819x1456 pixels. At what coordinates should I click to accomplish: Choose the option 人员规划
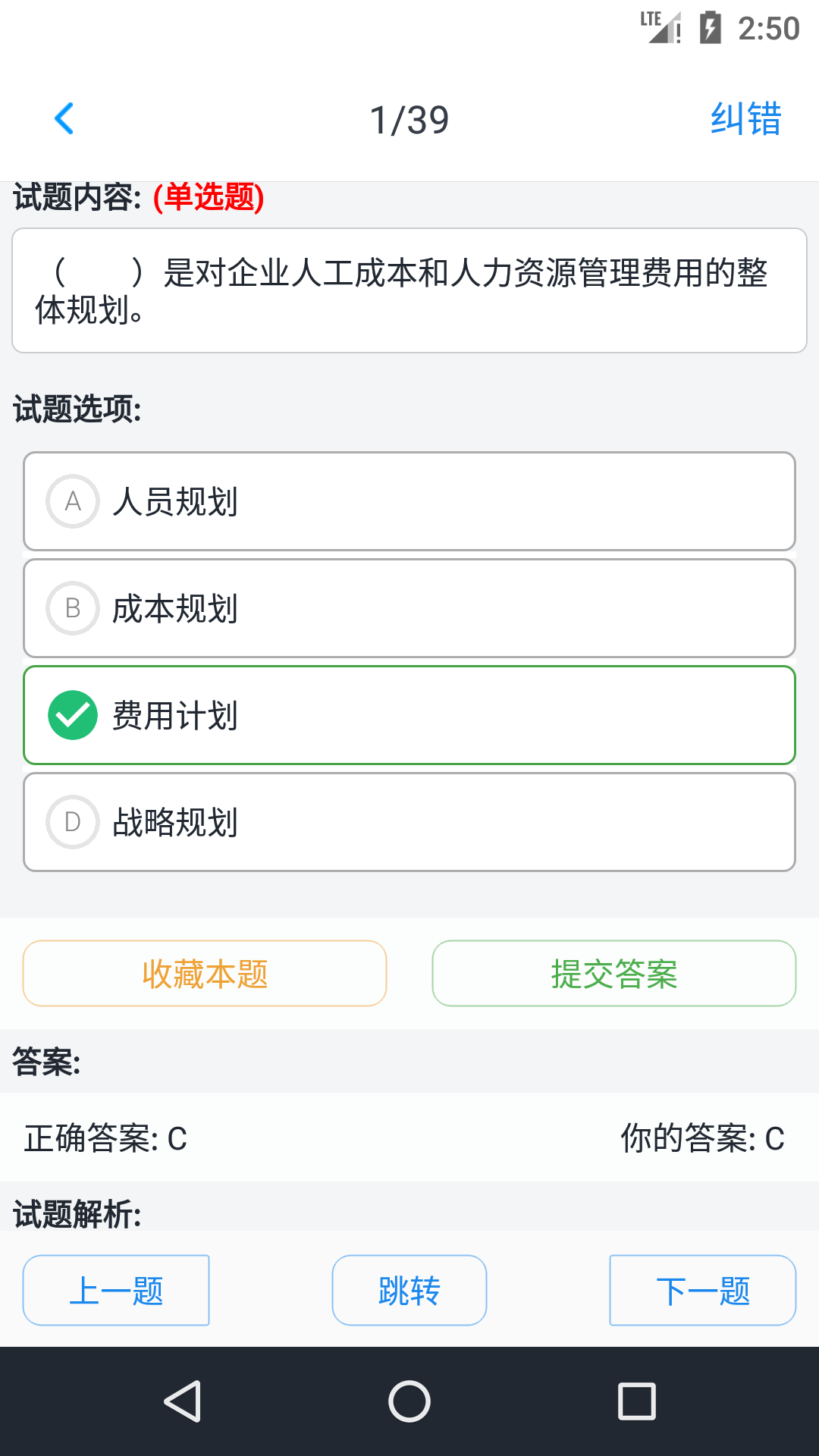click(x=176, y=501)
